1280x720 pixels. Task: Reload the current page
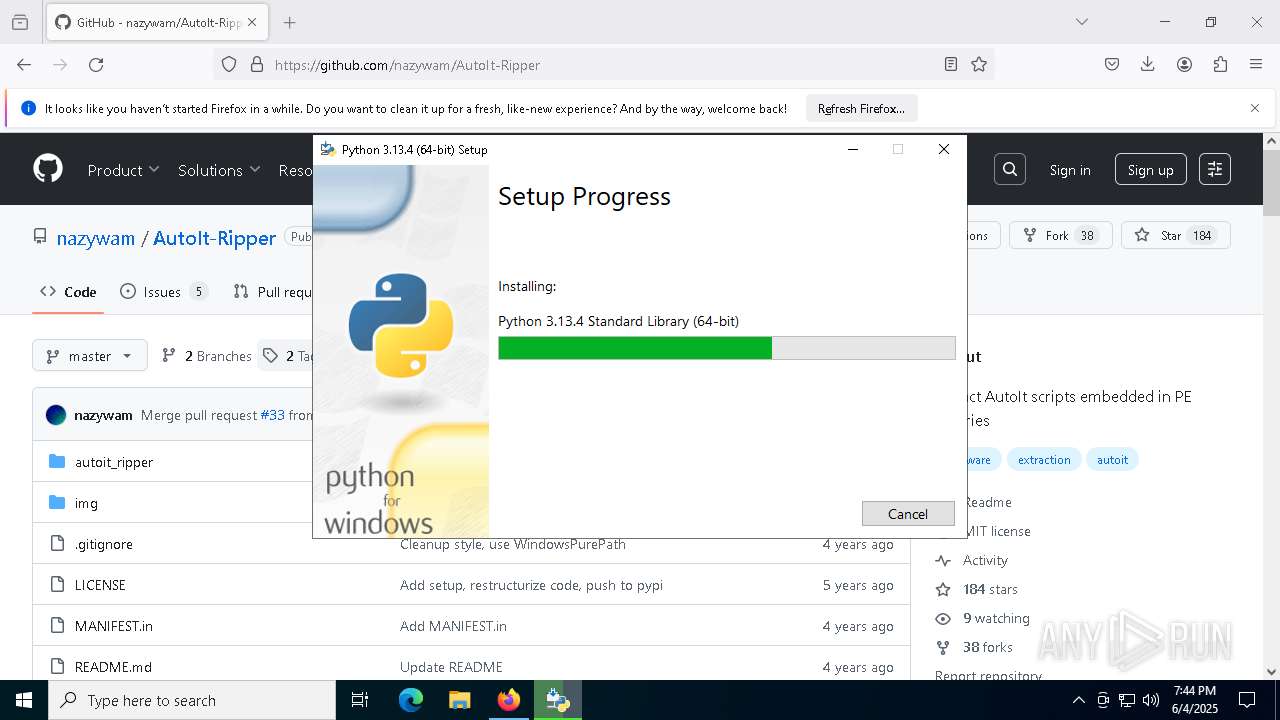(96, 64)
